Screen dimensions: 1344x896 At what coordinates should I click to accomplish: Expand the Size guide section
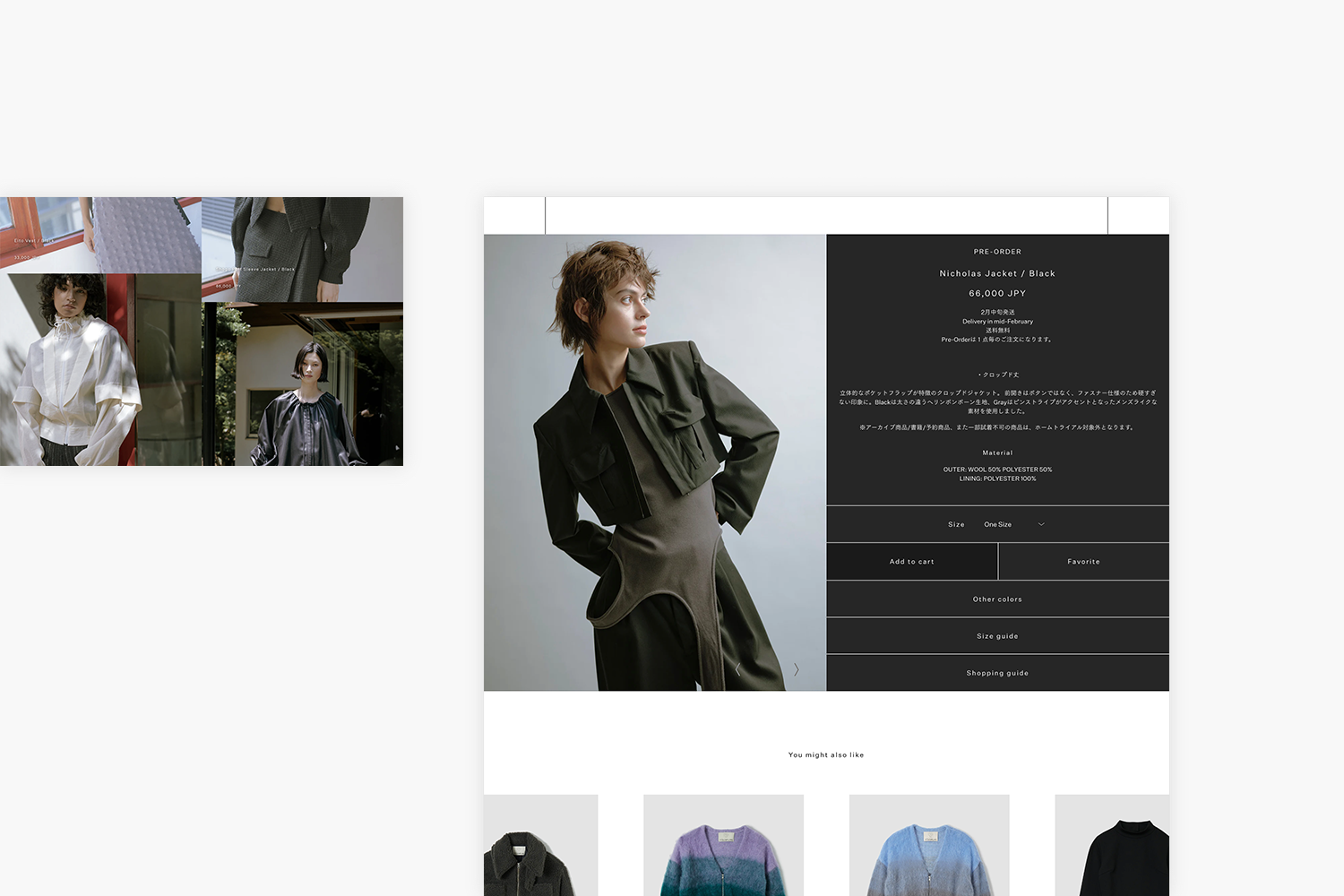coord(997,636)
